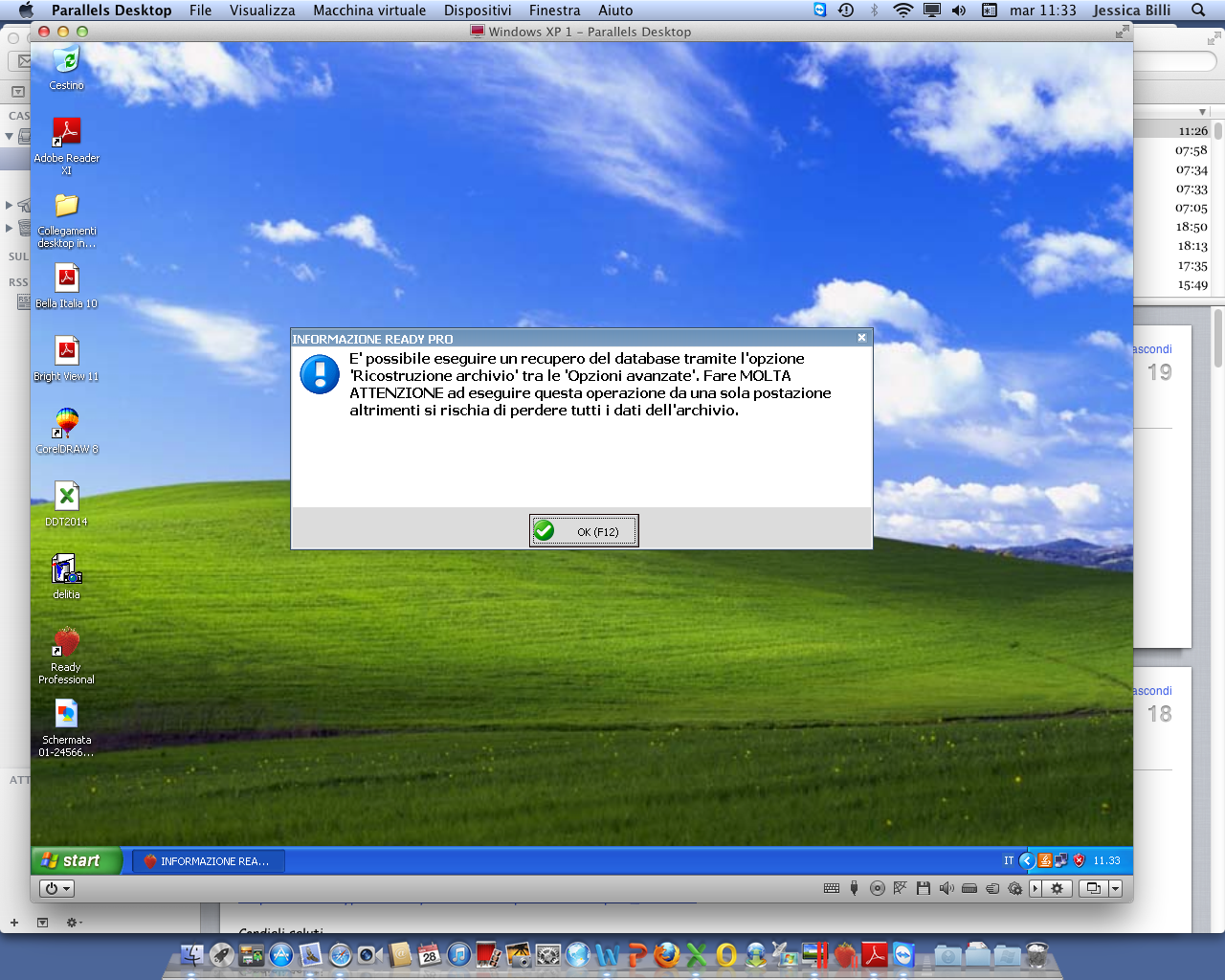This screenshot has height=980, width=1225.
Task: Click the Time Machine menu bar icon
Action: click(846, 11)
